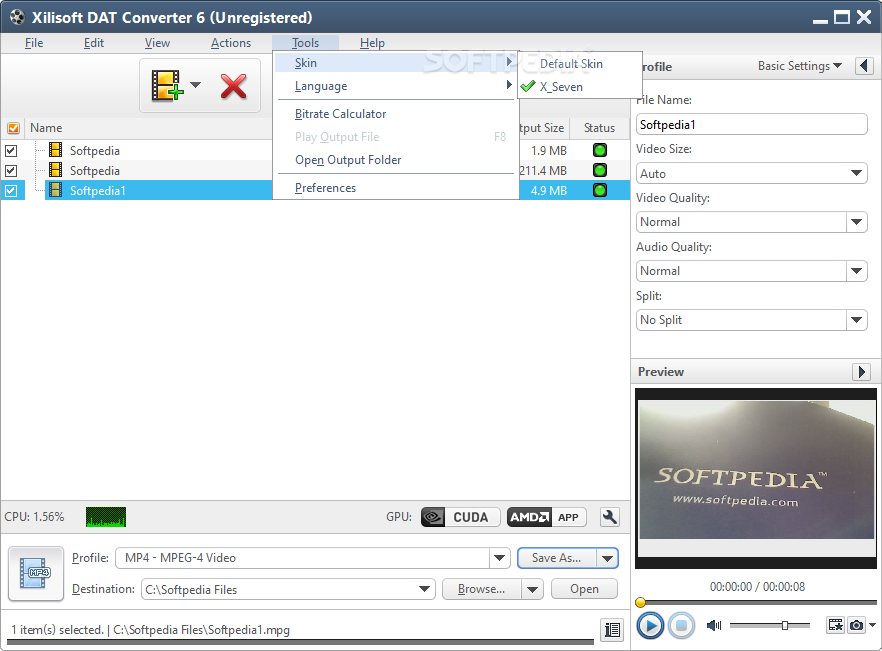Click the Stop button in Preview

tap(681, 626)
